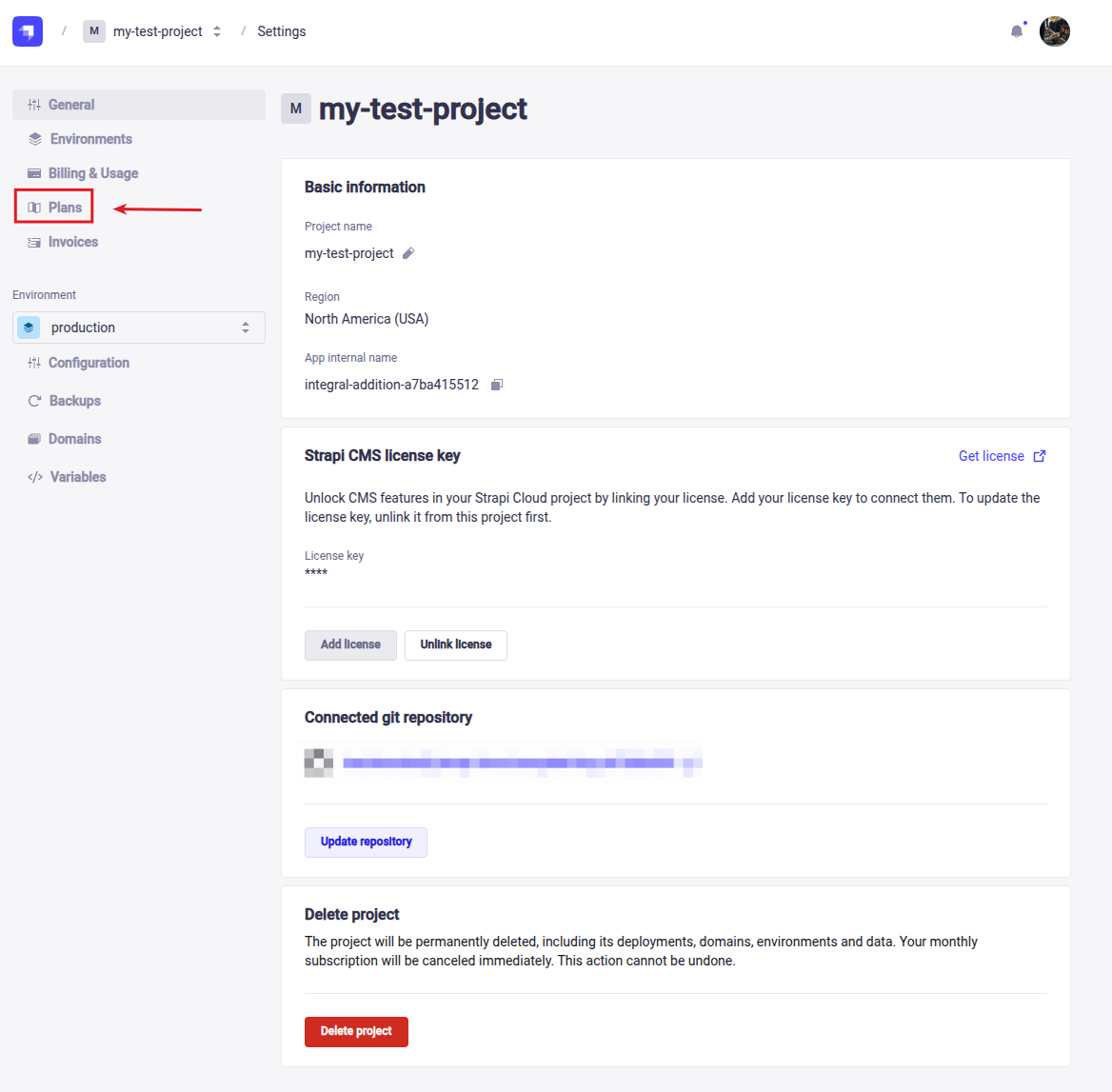Select Billing & Usage in the sidebar
This screenshot has width=1112, height=1092.
point(92,173)
